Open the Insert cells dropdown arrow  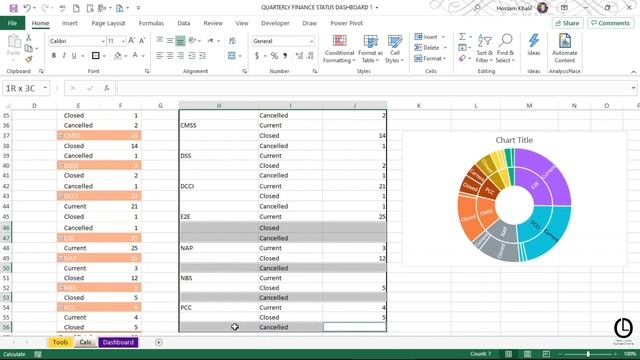point(443,37)
